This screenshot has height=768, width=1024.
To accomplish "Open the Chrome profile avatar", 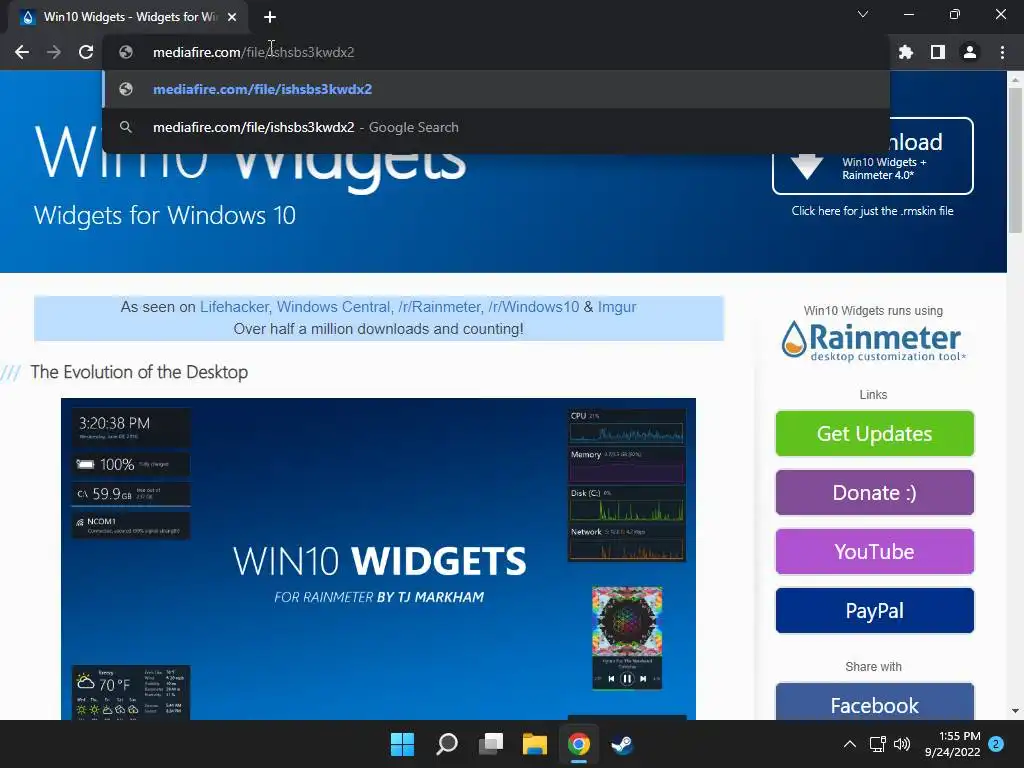I will click(970, 52).
